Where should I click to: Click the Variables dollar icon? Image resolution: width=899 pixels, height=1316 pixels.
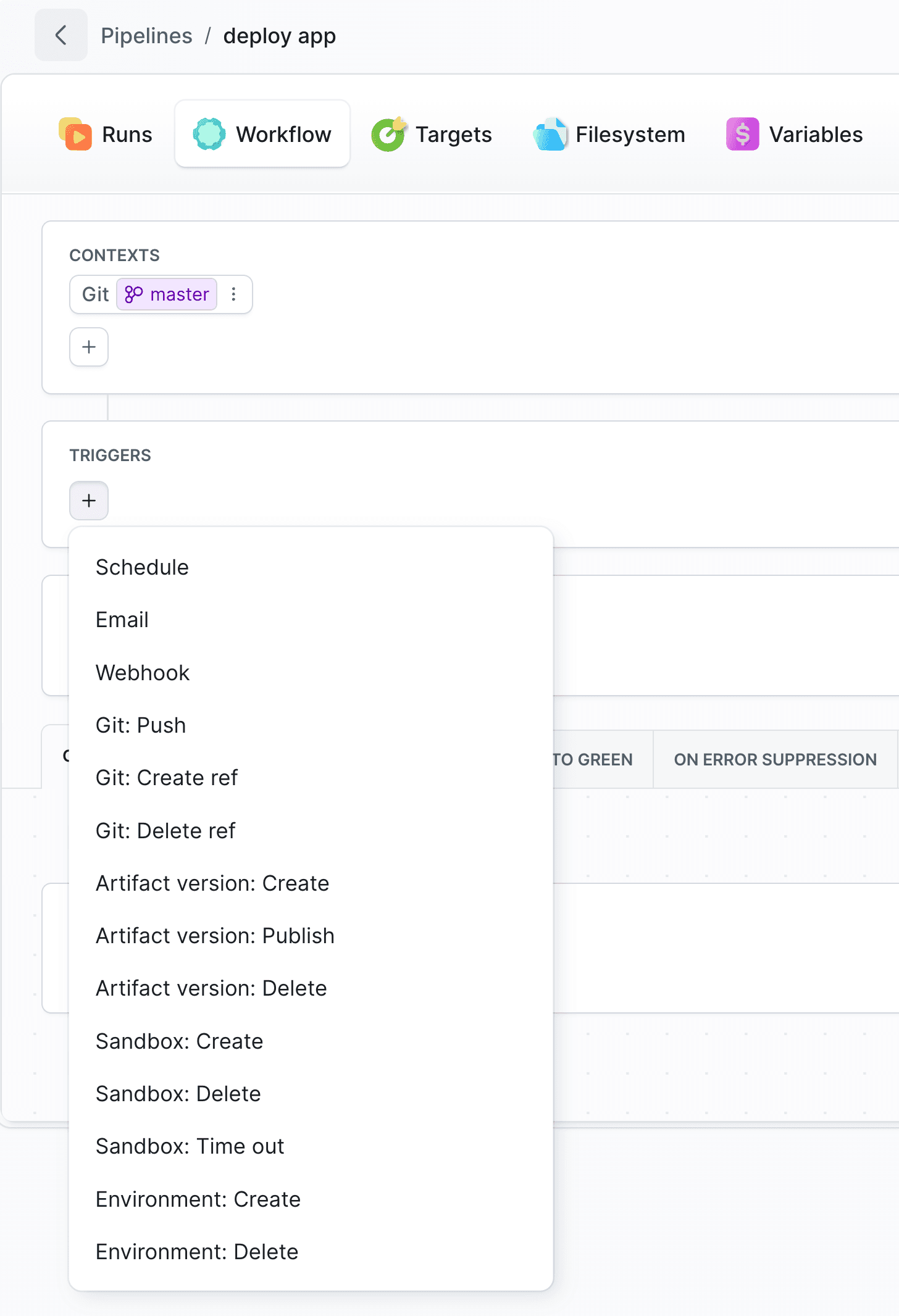click(x=742, y=134)
